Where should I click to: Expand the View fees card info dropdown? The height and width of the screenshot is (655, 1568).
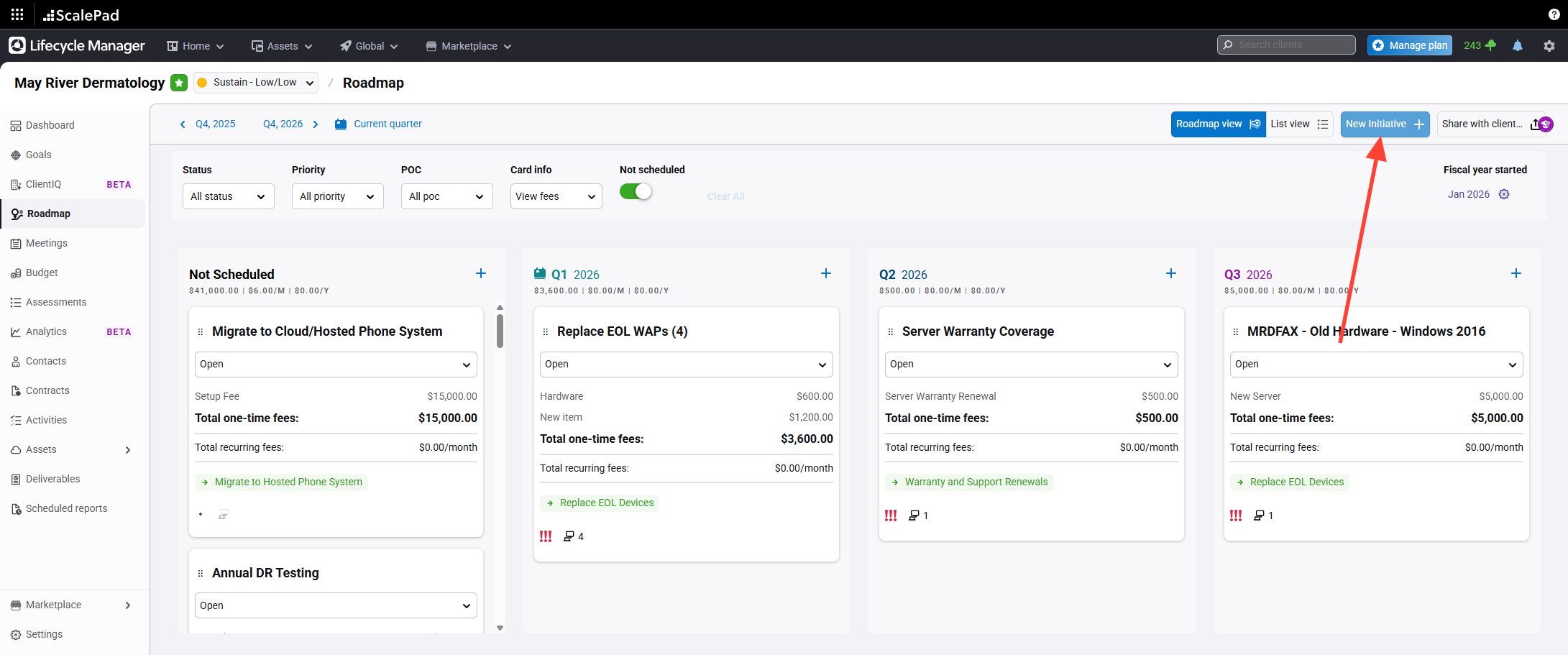pyautogui.click(x=556, y=196)
